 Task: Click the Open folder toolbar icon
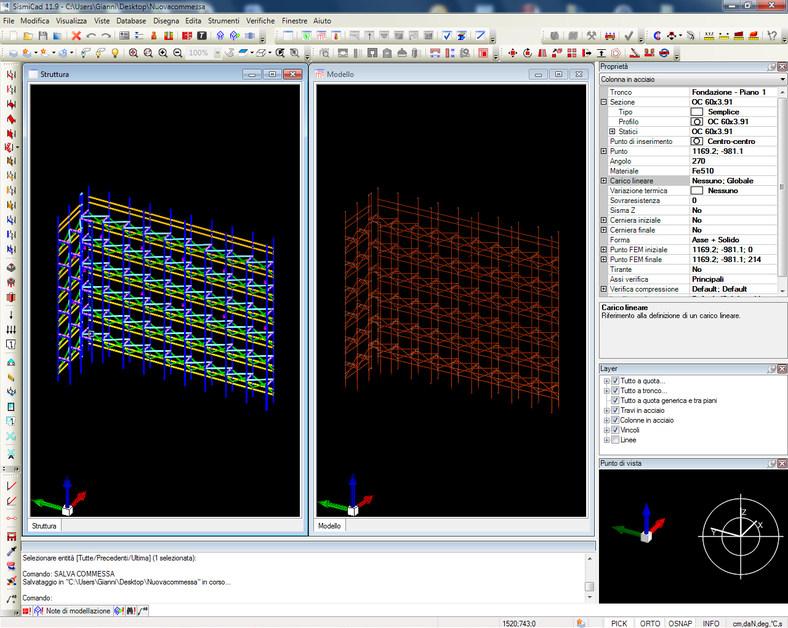[x=27, y=36]
